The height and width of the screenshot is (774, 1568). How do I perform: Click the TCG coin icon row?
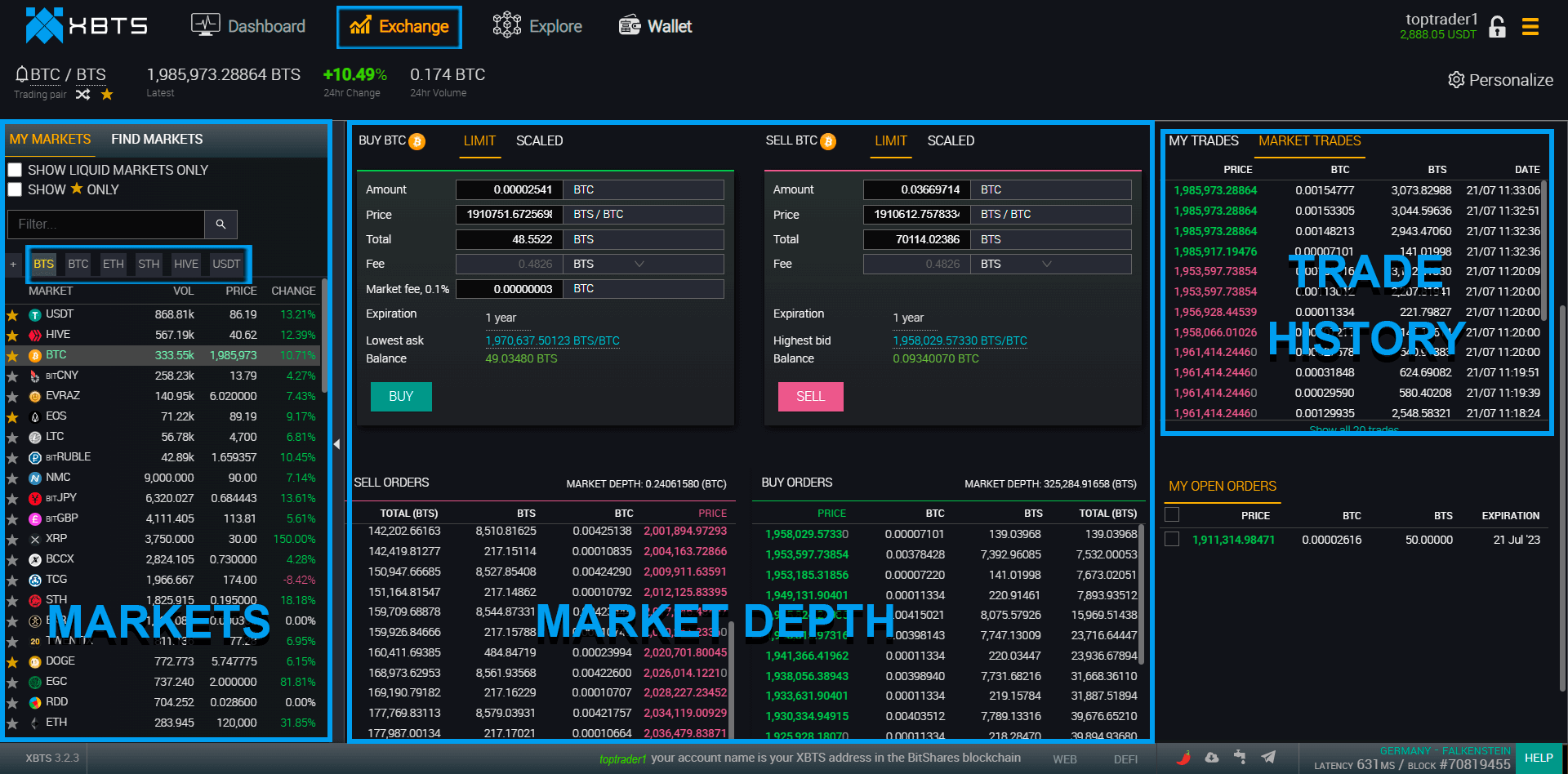(35, 580)
